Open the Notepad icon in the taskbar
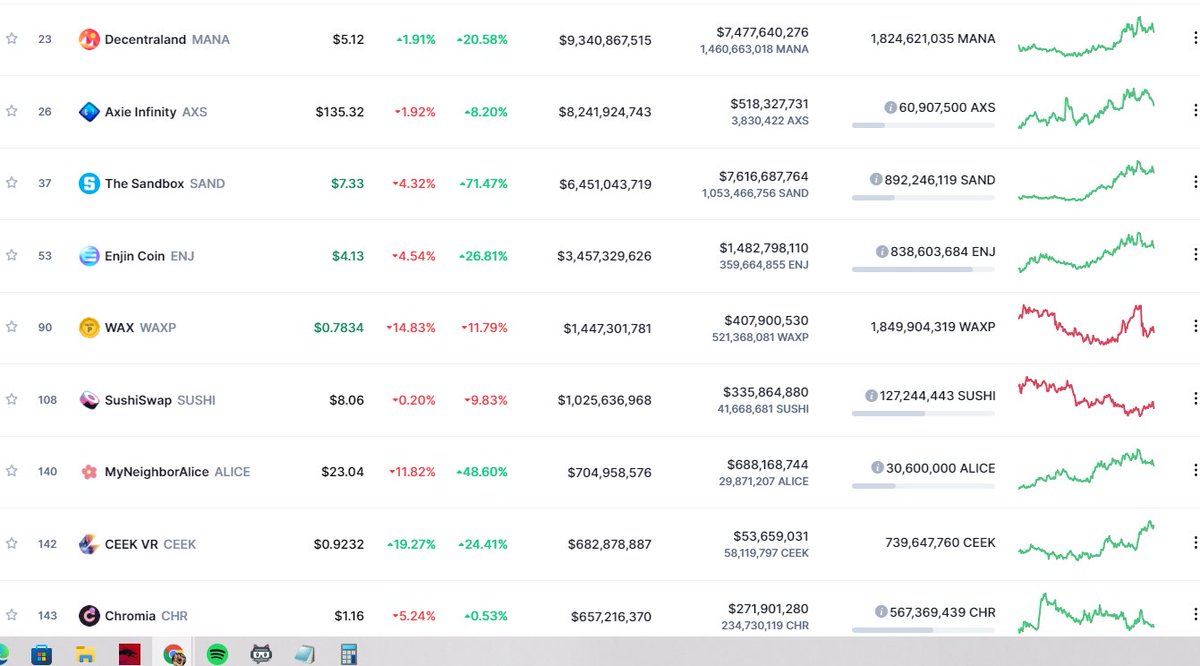 (x=306, y=655)
